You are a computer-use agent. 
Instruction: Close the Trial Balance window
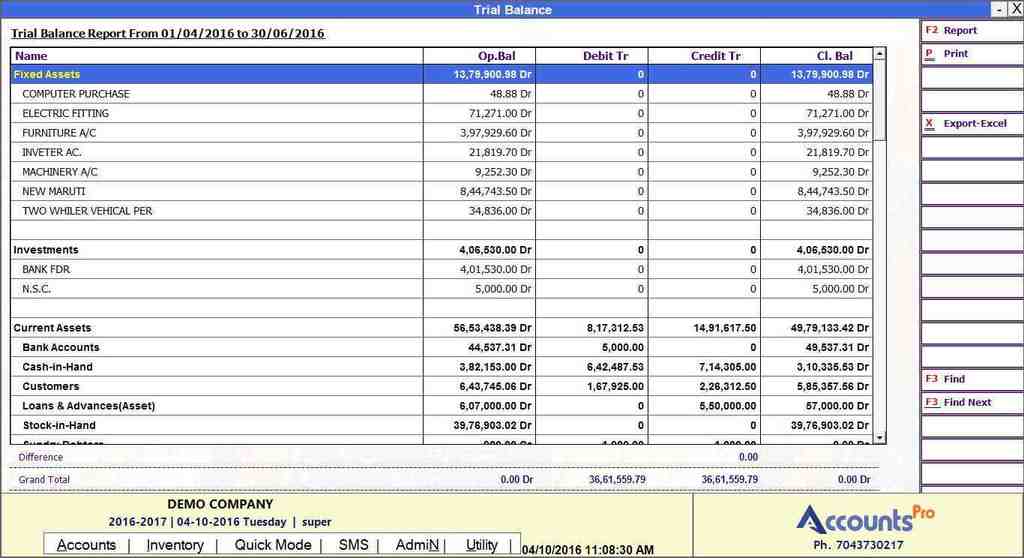pyautogui.click(x=1015, y=9)
